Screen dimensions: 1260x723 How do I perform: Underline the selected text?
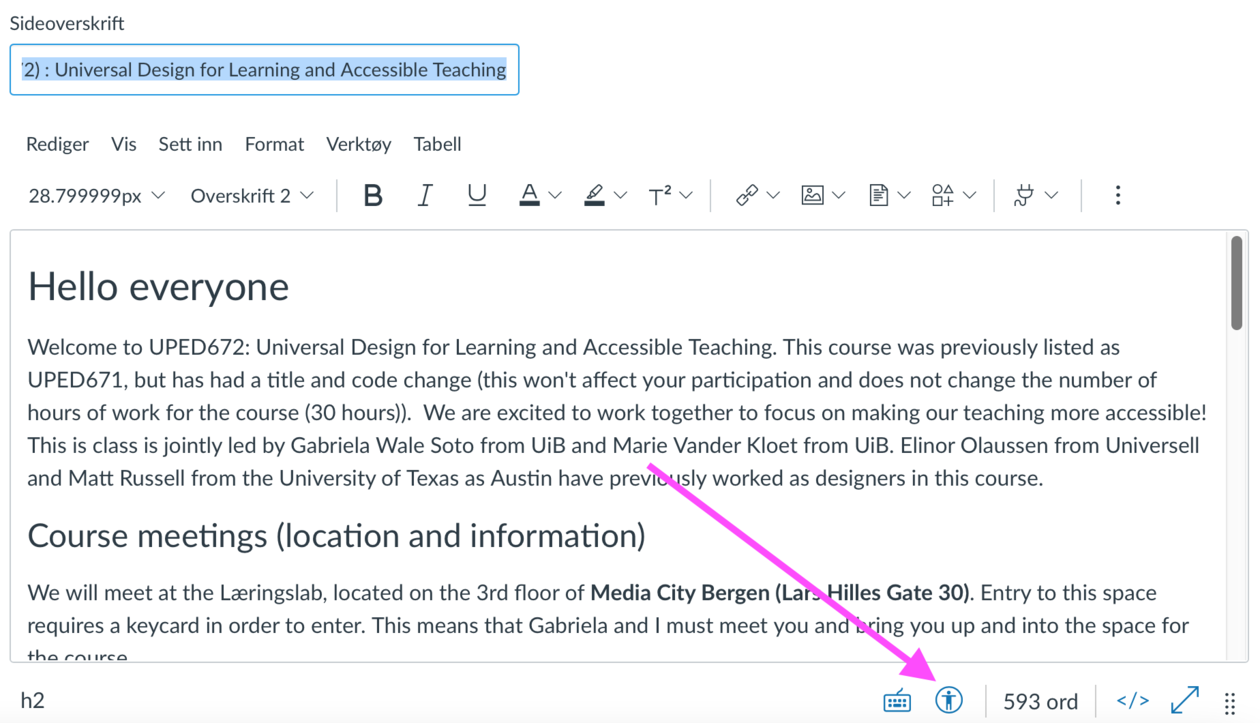coord(477,196)
